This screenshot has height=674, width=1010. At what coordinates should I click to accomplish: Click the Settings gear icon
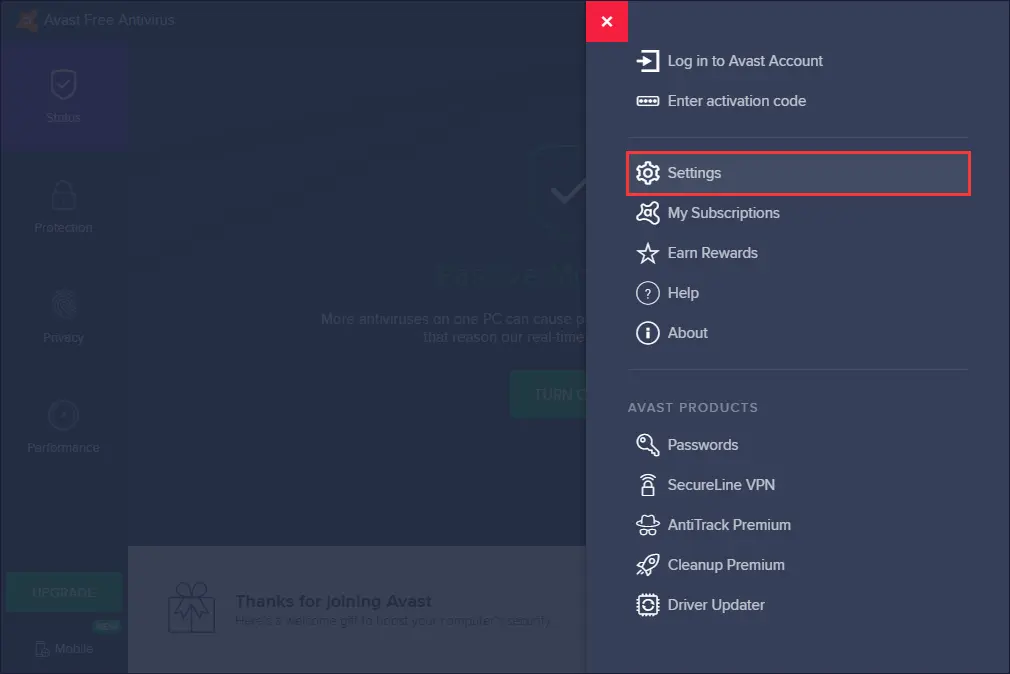click(x=647, y=173)
